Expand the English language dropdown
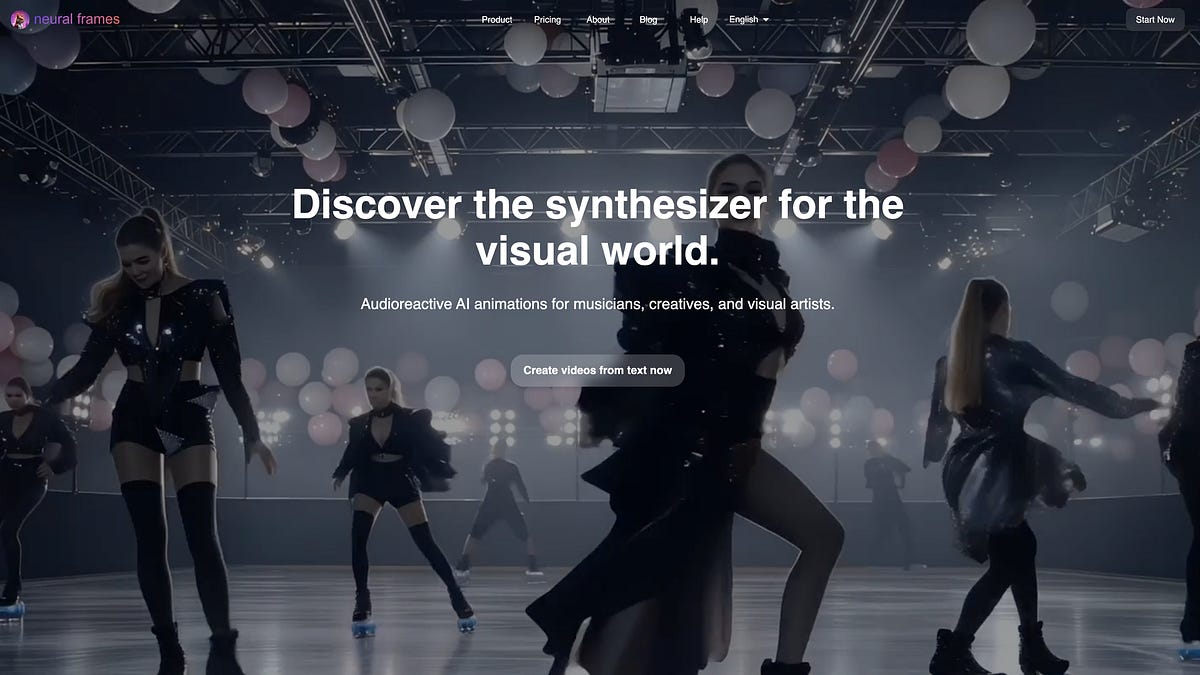 [x=749, y=20]
